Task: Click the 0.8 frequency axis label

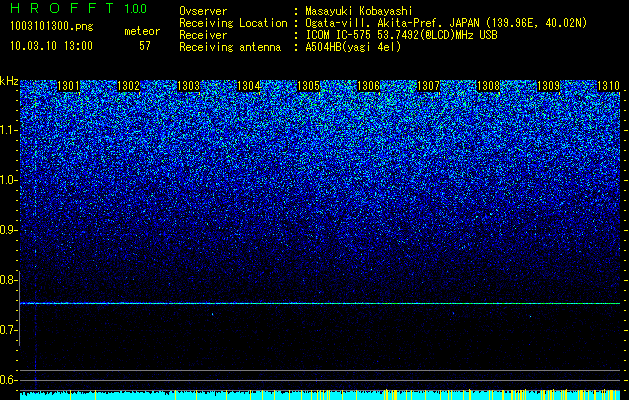Action: pyautogui.click(x=9, y=280)
